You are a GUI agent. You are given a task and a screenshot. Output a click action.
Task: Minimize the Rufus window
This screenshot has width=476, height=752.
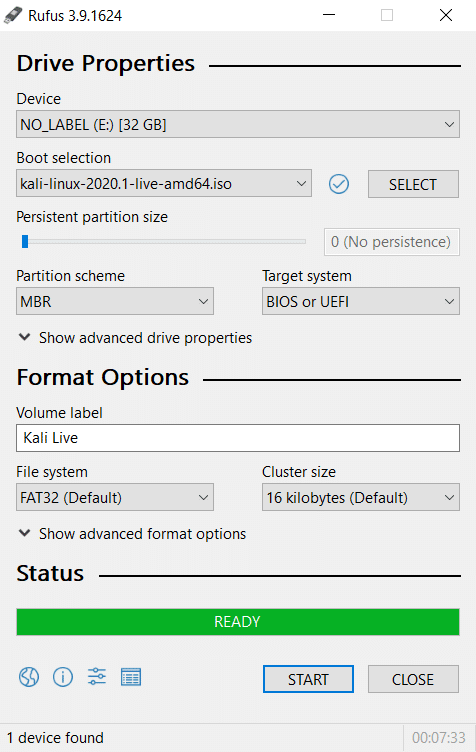coord(329,15)
